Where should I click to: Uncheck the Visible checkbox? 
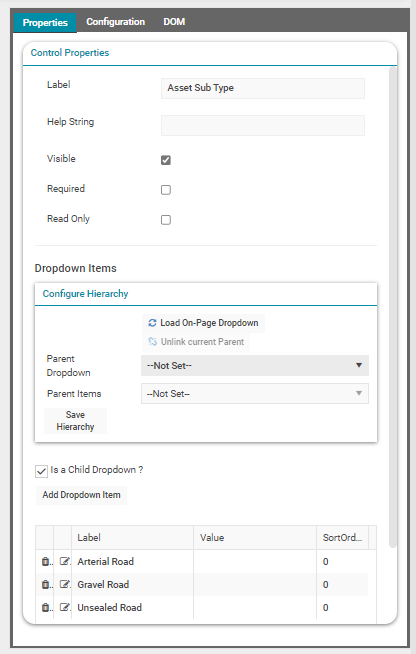[166, 160]
